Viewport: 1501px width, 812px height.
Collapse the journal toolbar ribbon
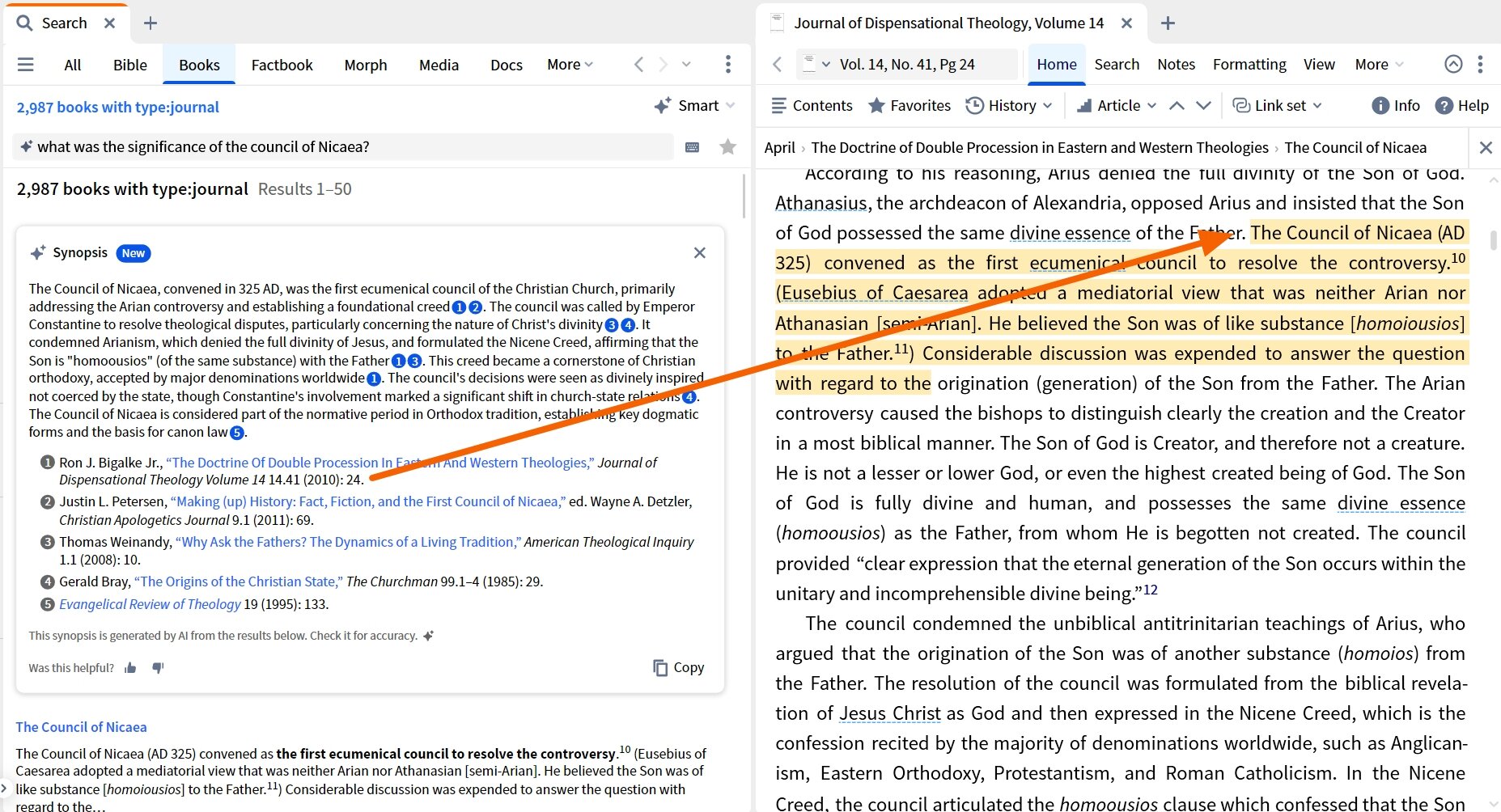pyautogui.click(x=1453, y=64)
